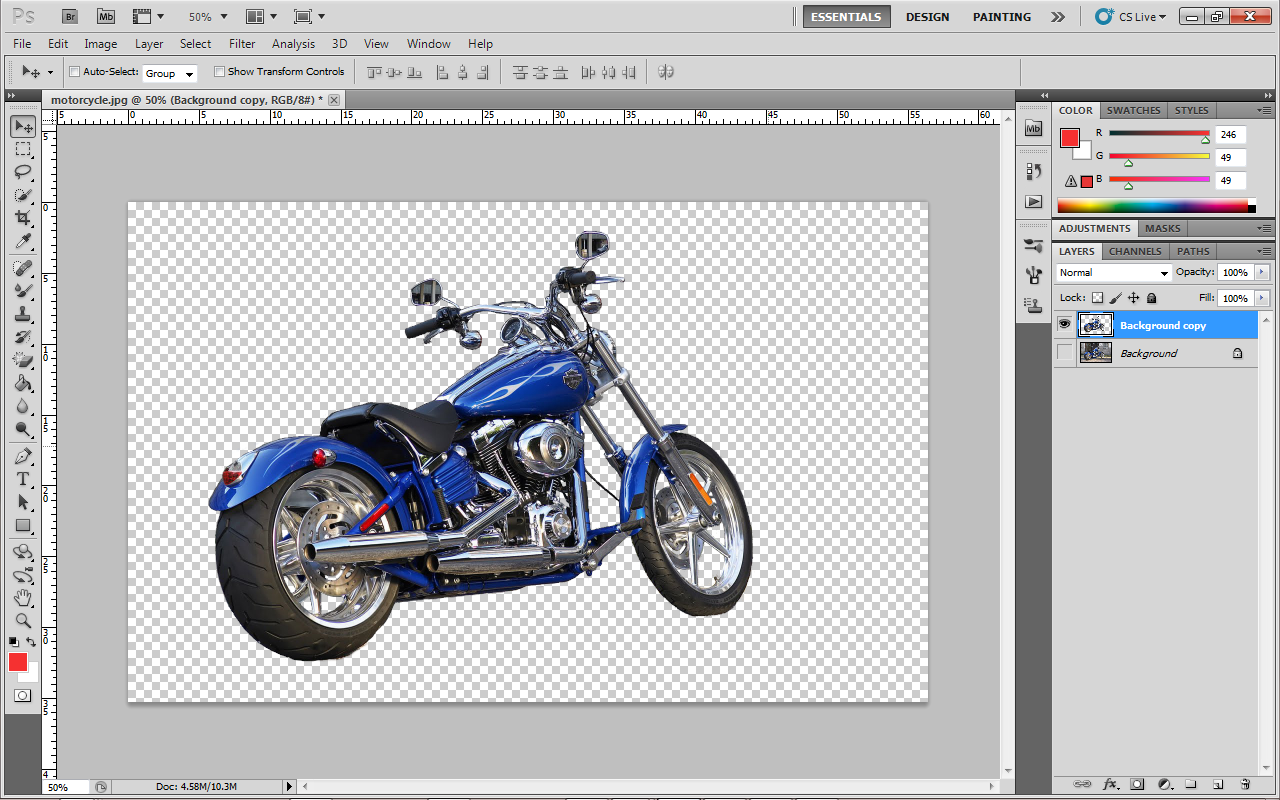The image size is (1280, 800).
Task: Choose the Zoom tool in toolbox
Action: click(x=23, y=620)
